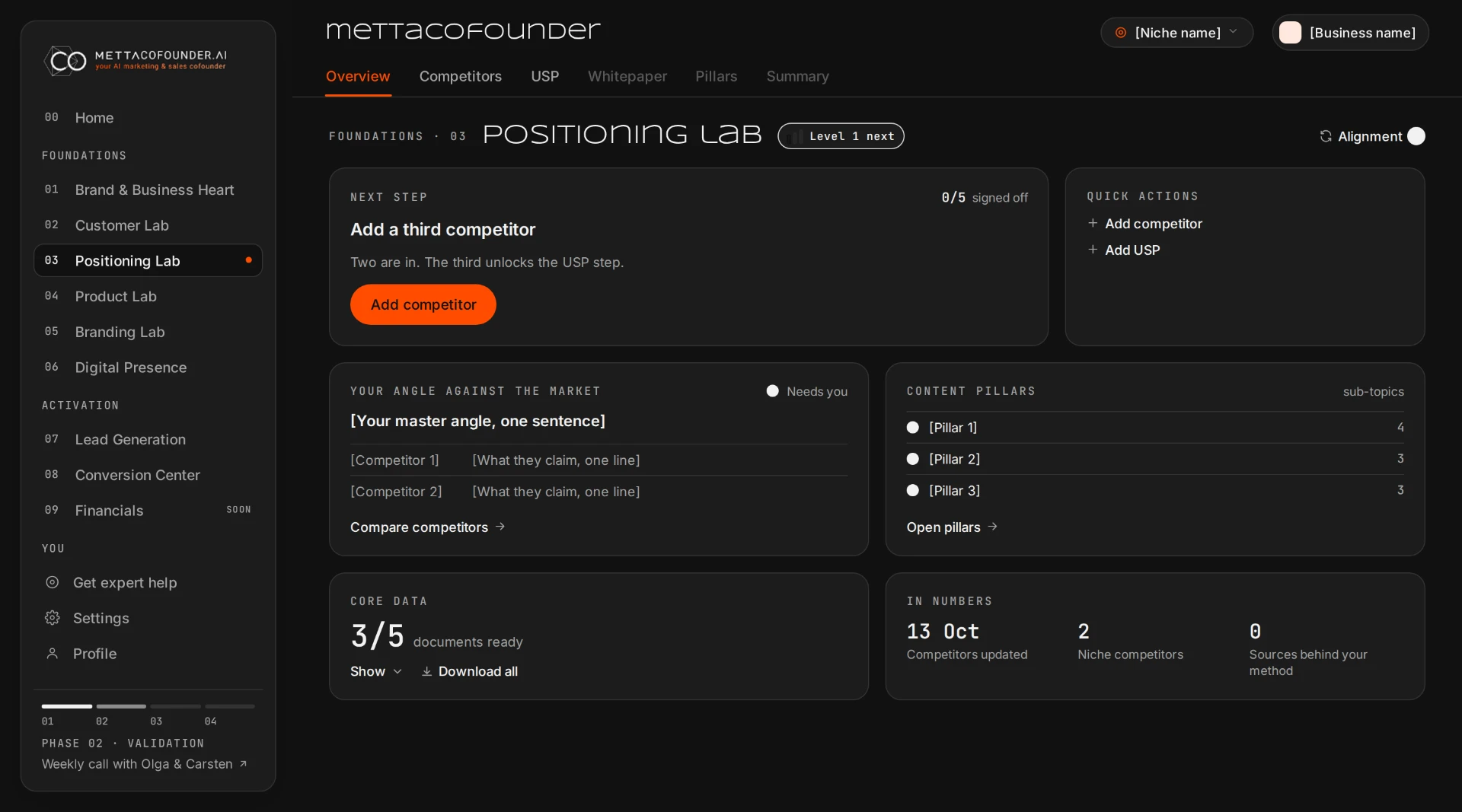The width and height of the screenshot is (1462, 812).
Task: Switch to the USP tab
Action: pos(544,76)
